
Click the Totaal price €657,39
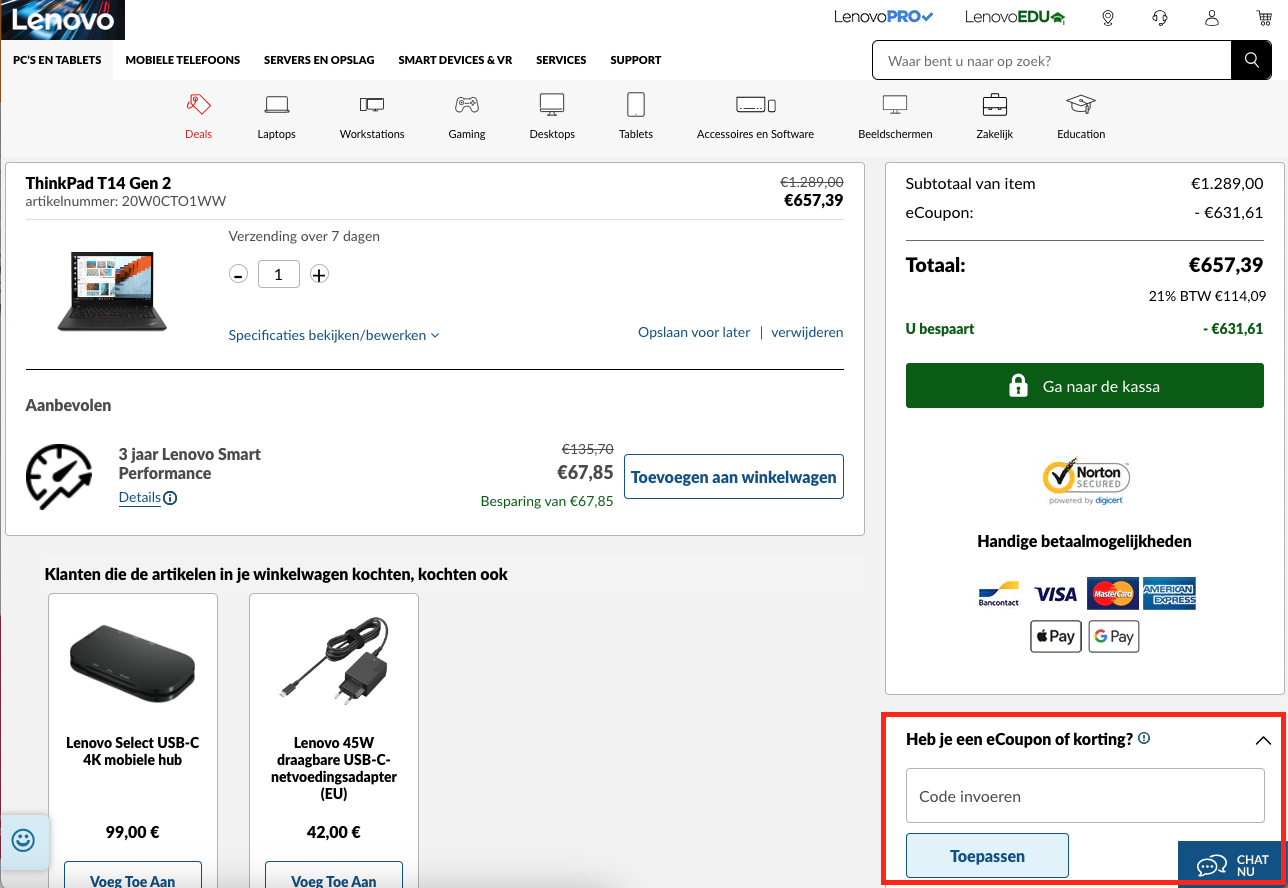(x=1226, y=266)
